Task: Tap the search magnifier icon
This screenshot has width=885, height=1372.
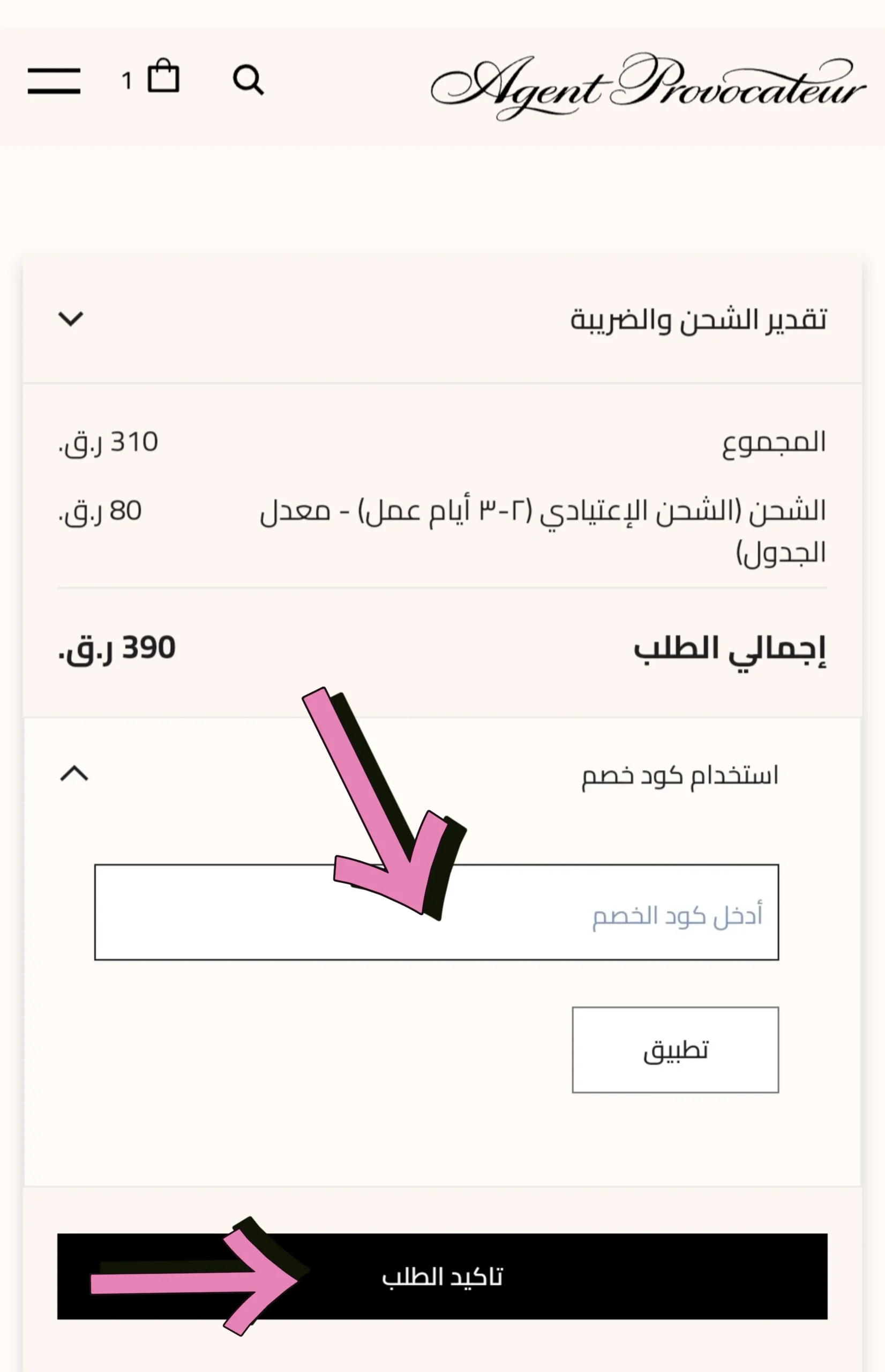Action: (x=248, y=80)
